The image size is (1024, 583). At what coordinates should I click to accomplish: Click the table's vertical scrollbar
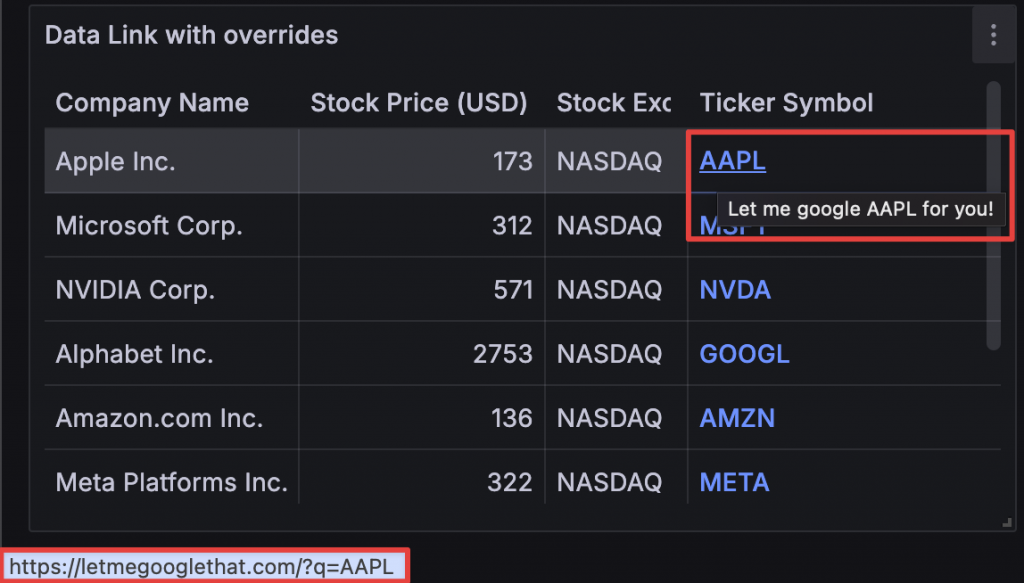993,215
